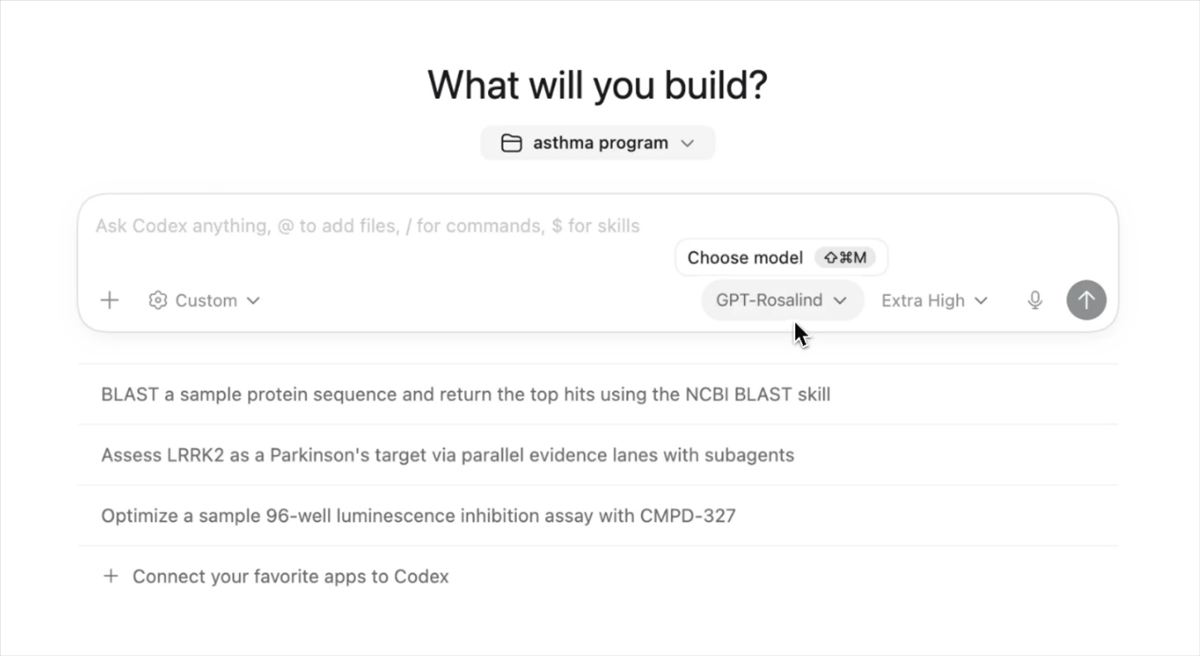Click the folder icon on the asthma program chip
Viewport: 1200px width, 656px height.
509,142
